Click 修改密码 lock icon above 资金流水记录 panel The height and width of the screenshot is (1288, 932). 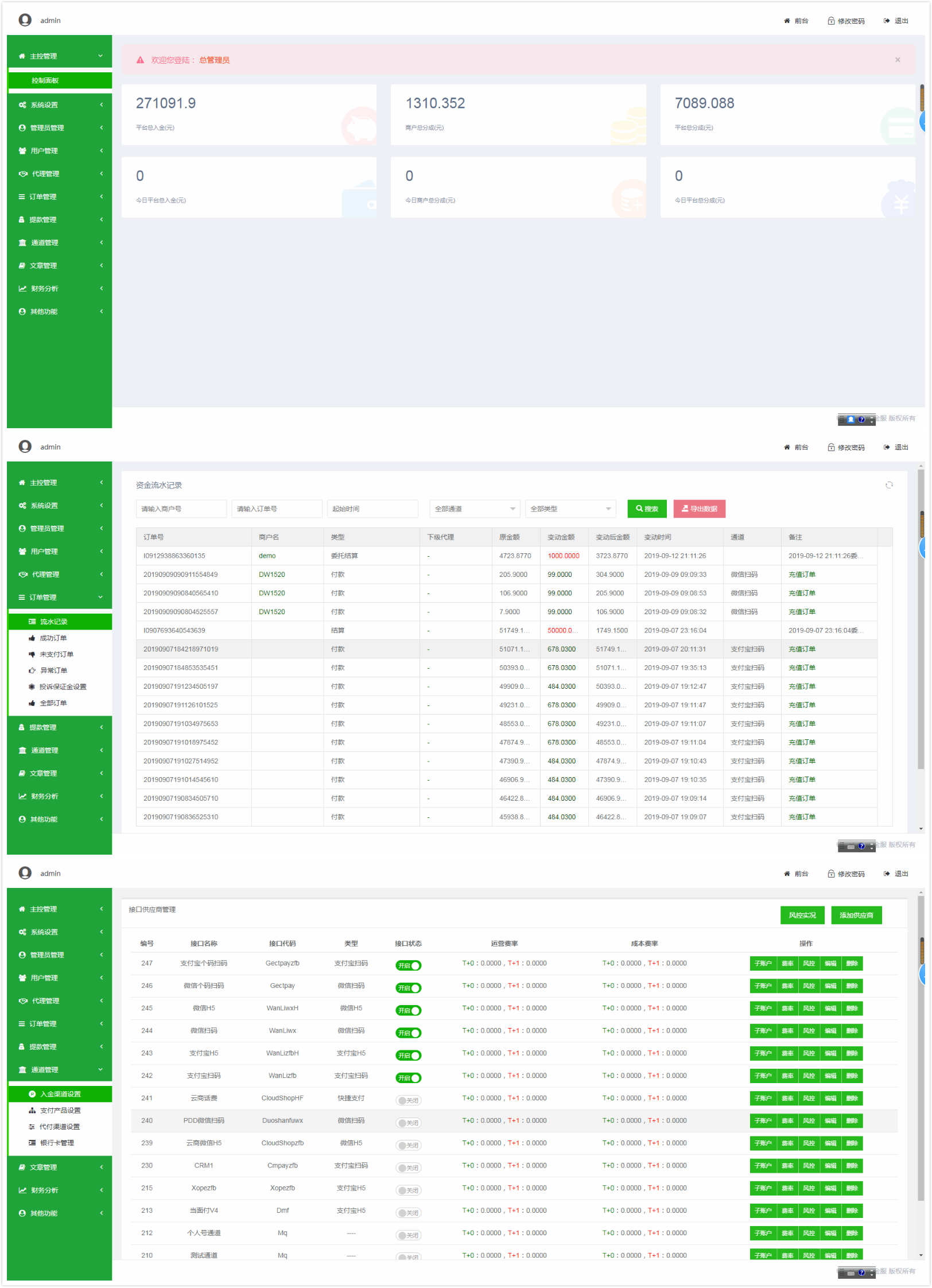pos(830,447)
